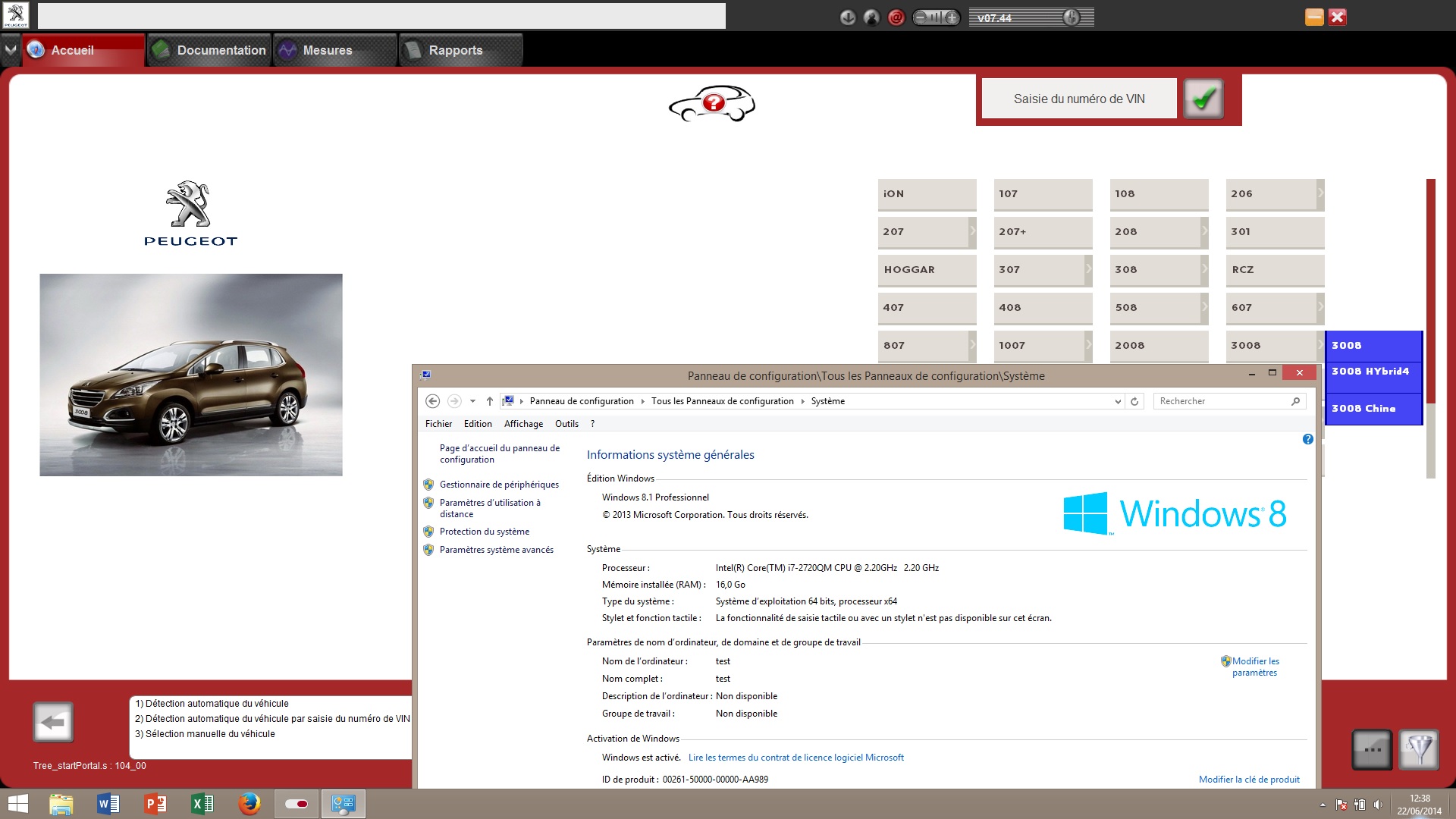Open Firefox from the taskbar

pos(249,804)
